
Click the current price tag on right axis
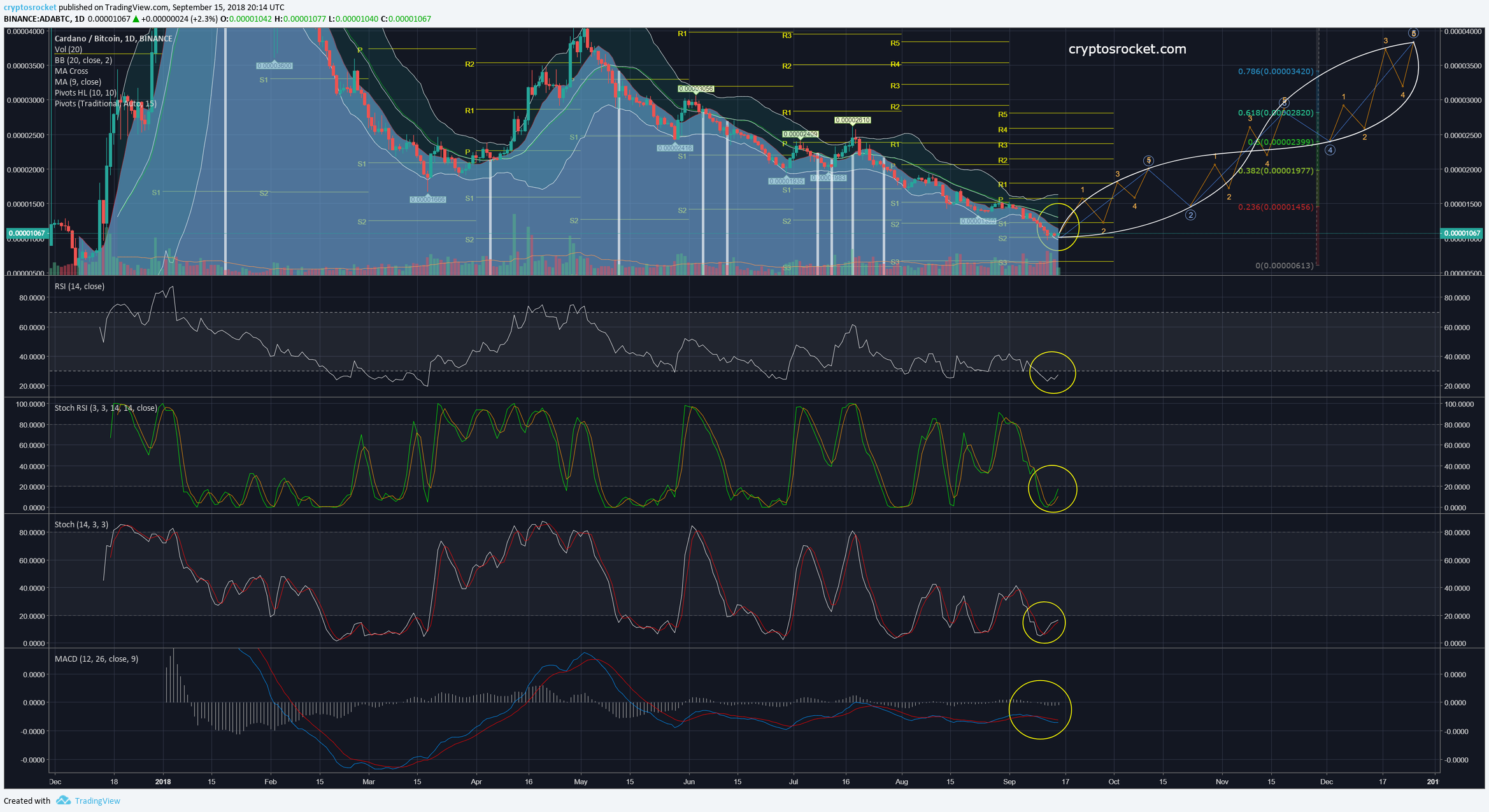(1462, 233)
